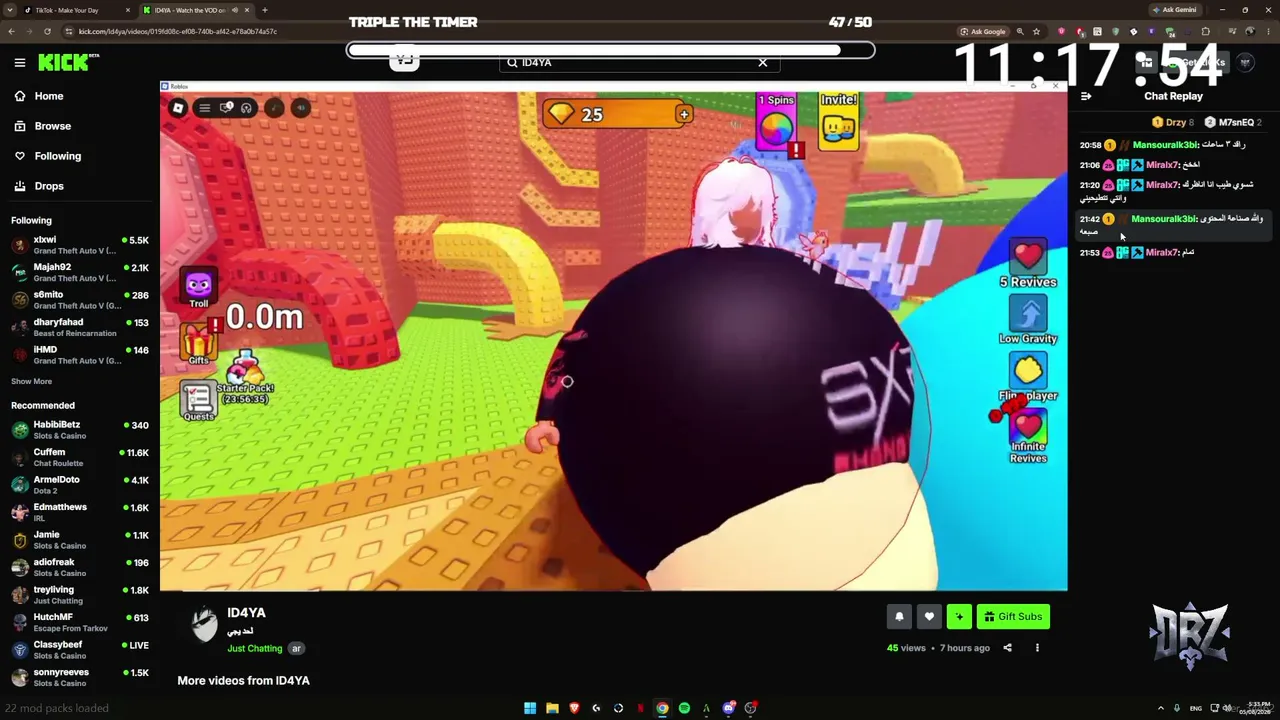This screenshot has height=720, width=1280.
Task: Open the Quests checklist icon
Action: [x=198, y=402]
